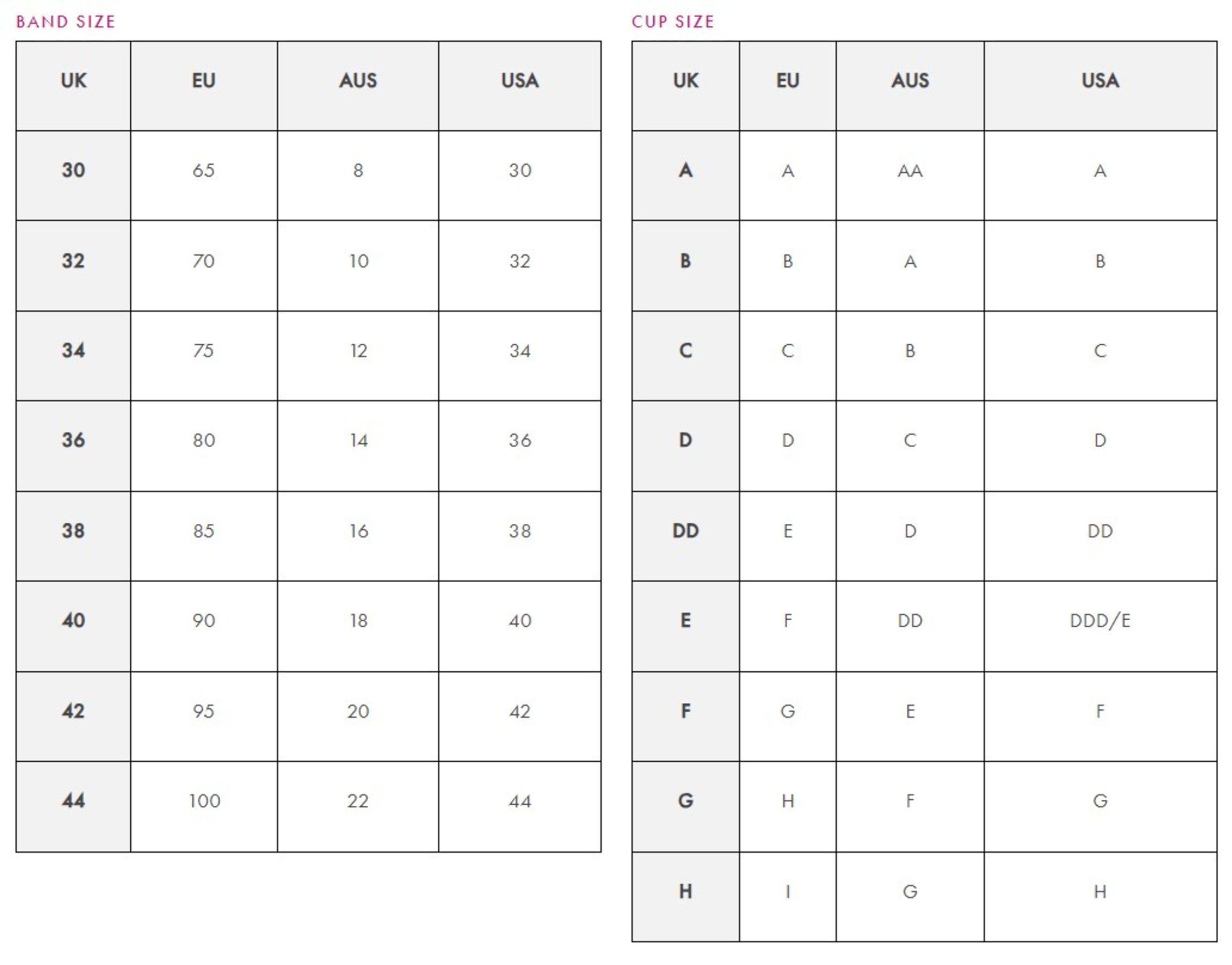This screenshot has width=1232, height=965.
Task: Select UK band size 38 row label
Action: (73, 531)
